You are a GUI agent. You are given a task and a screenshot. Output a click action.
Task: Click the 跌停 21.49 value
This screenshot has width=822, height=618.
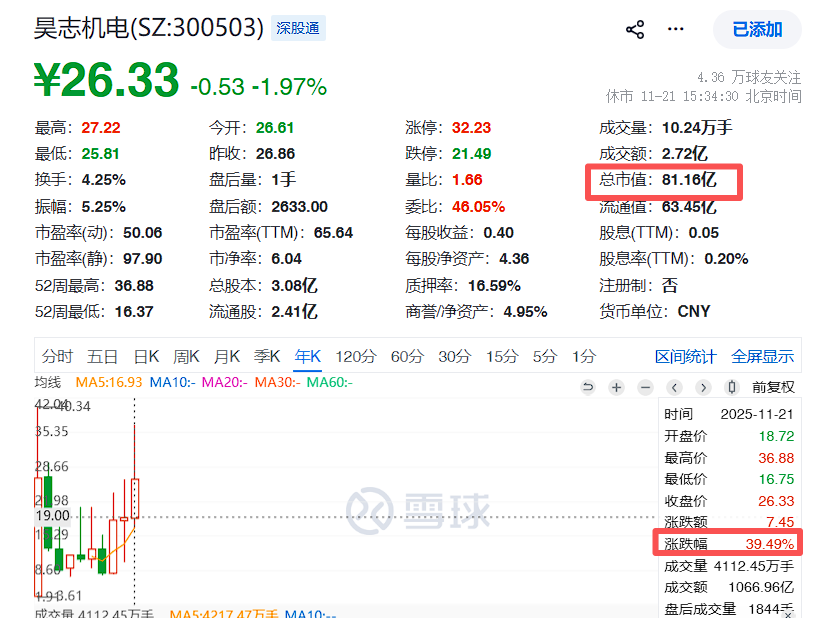point(471,154)
